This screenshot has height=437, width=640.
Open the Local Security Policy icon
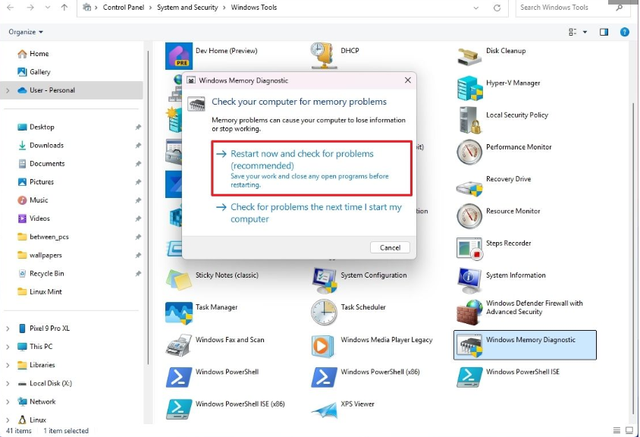point(470,120)
